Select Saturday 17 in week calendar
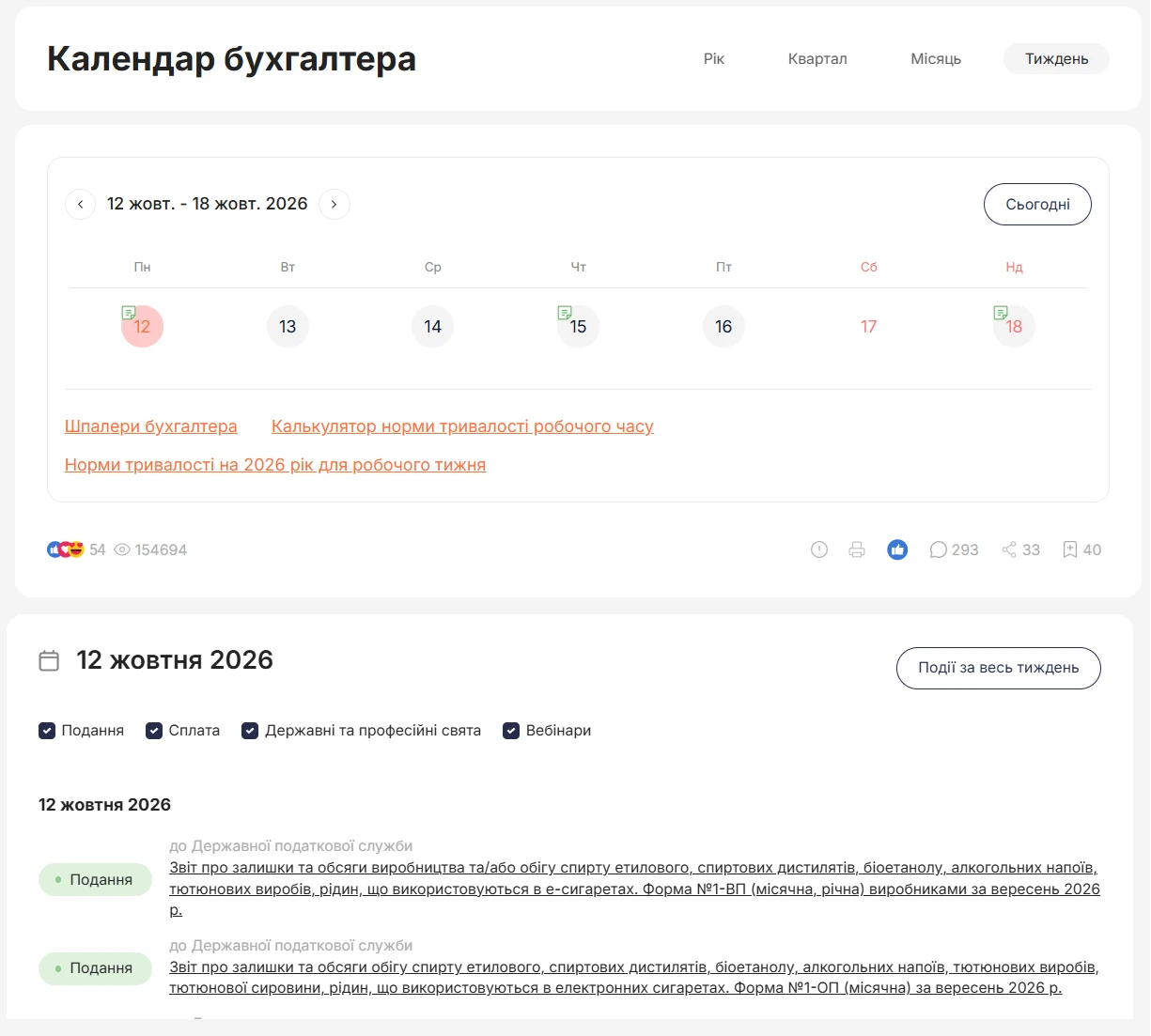1151x1036 pixels. [868, 326]
